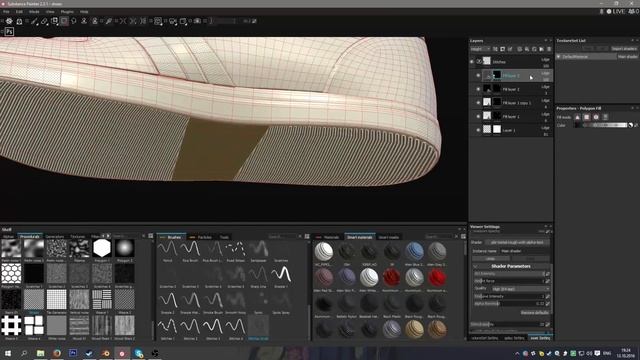Switch to the Alphas shelf tab
The width and height of the screenshot is (640, 360).
8,237
